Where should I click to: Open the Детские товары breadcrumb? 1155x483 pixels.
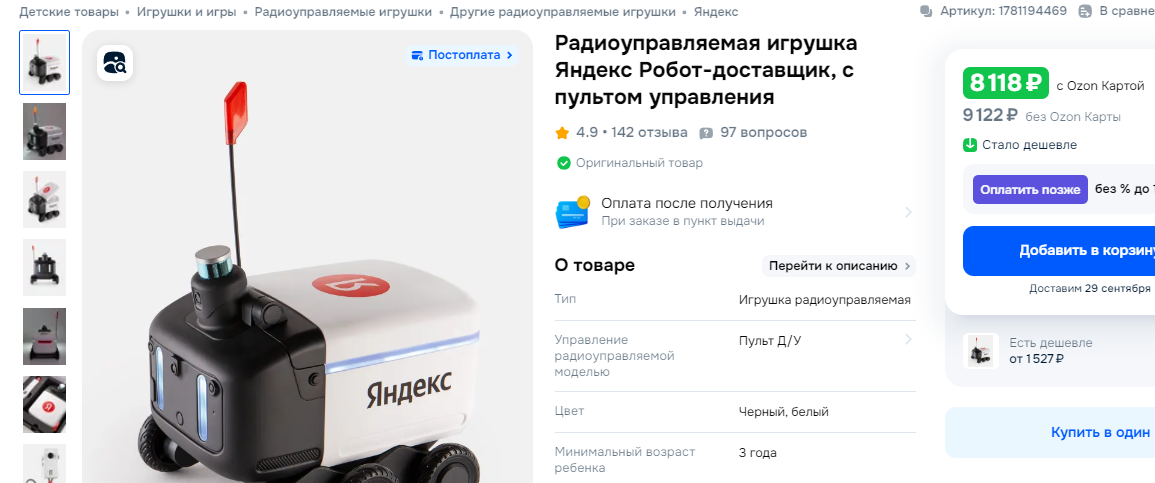pos(69,12)
